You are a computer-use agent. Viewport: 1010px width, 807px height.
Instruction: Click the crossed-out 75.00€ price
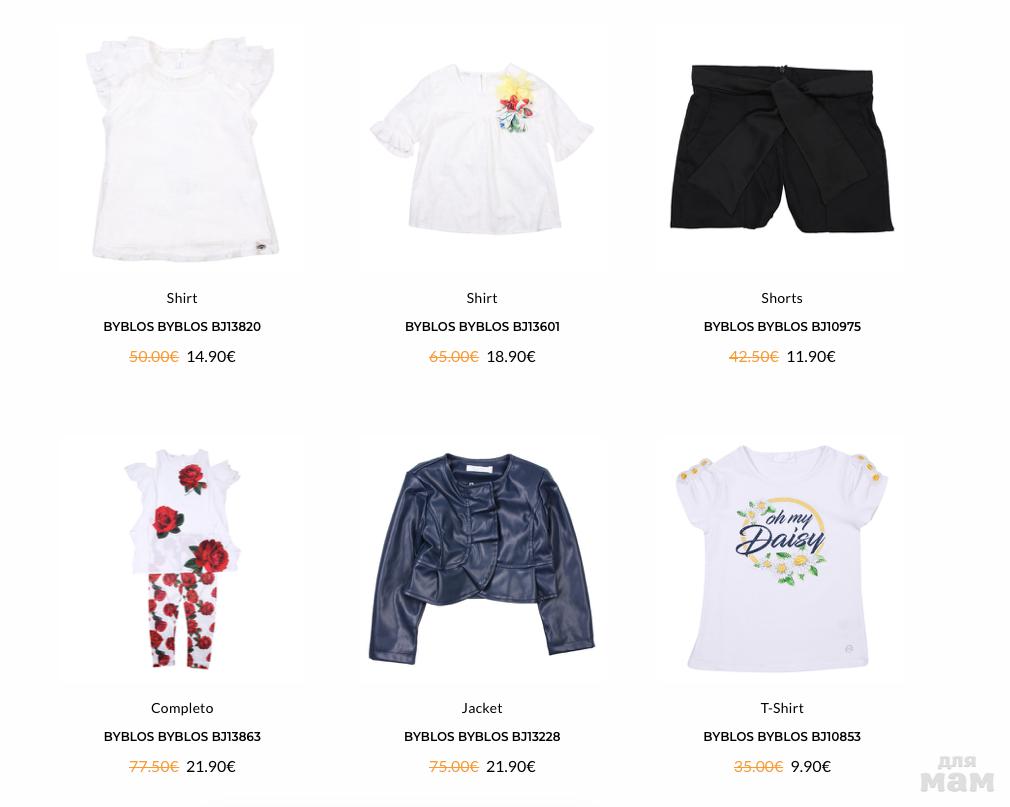pos(453,766)
